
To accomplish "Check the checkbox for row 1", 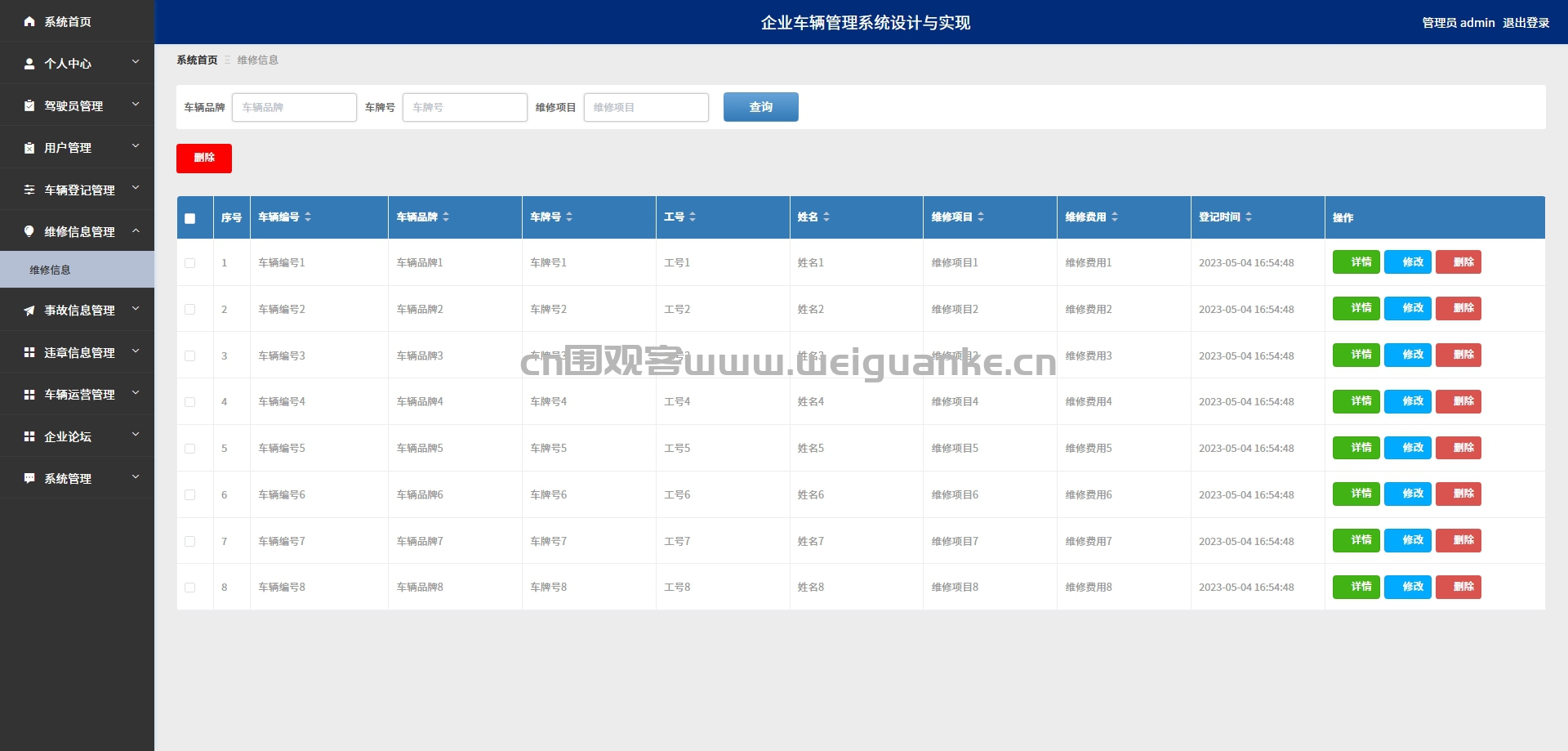I will pos(190,263).
